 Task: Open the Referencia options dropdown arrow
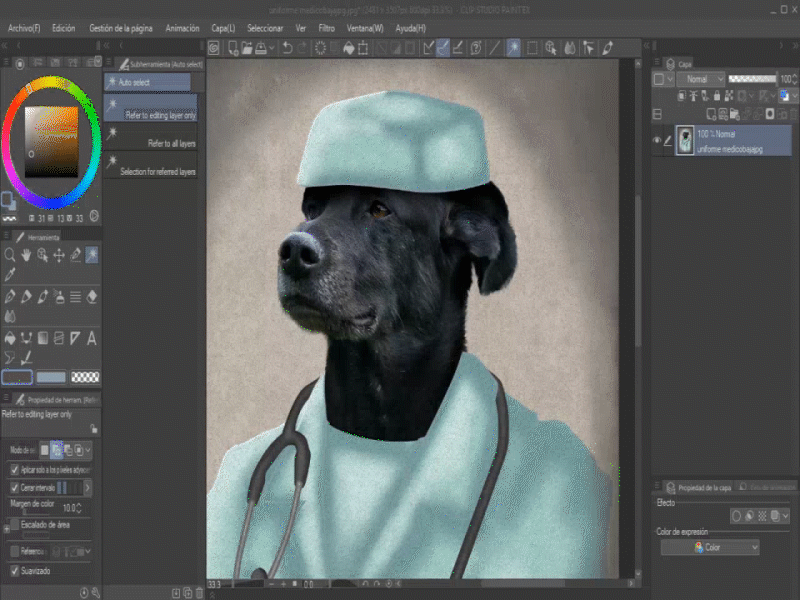(88, 552)
